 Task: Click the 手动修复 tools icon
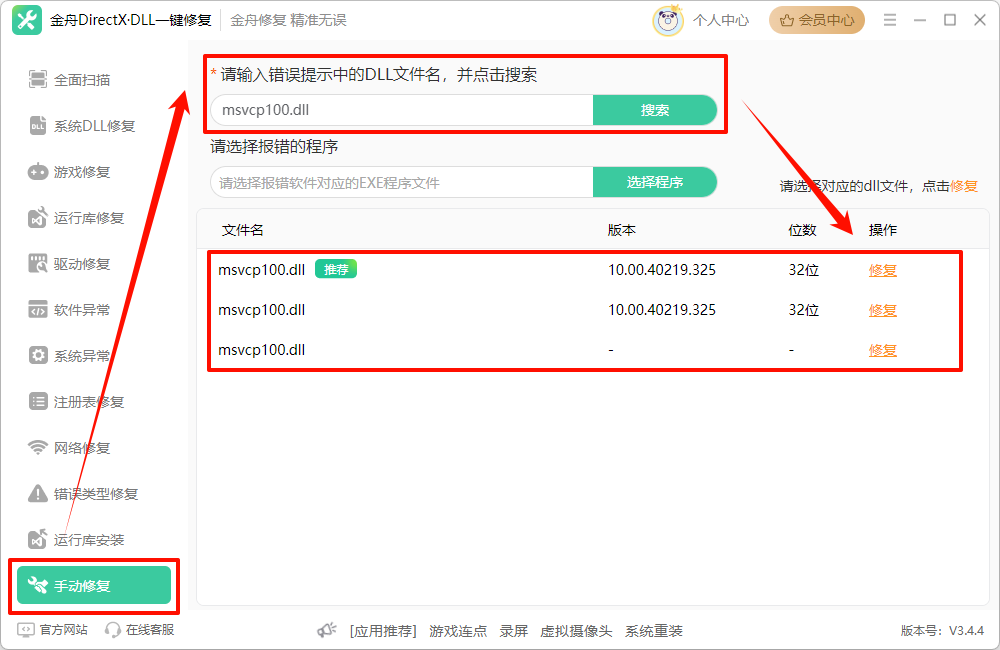click(x=38, y=585)
